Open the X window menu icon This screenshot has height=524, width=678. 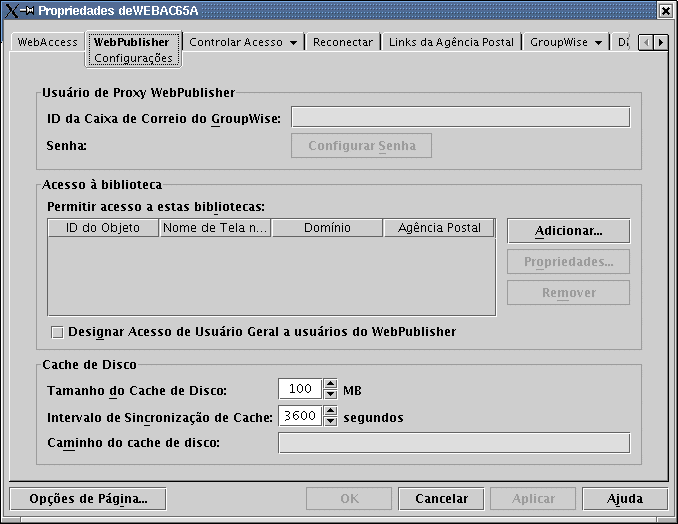tap(11, 10)
